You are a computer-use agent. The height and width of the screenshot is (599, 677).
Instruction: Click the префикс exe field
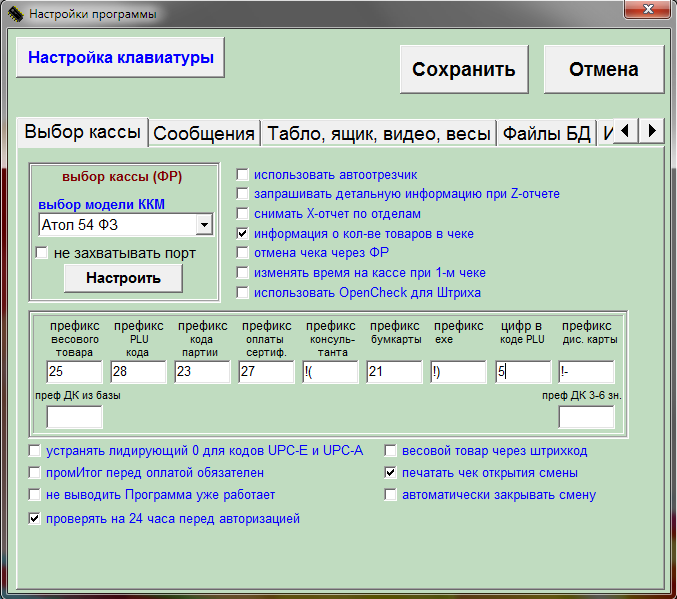[x=458, y=371]
